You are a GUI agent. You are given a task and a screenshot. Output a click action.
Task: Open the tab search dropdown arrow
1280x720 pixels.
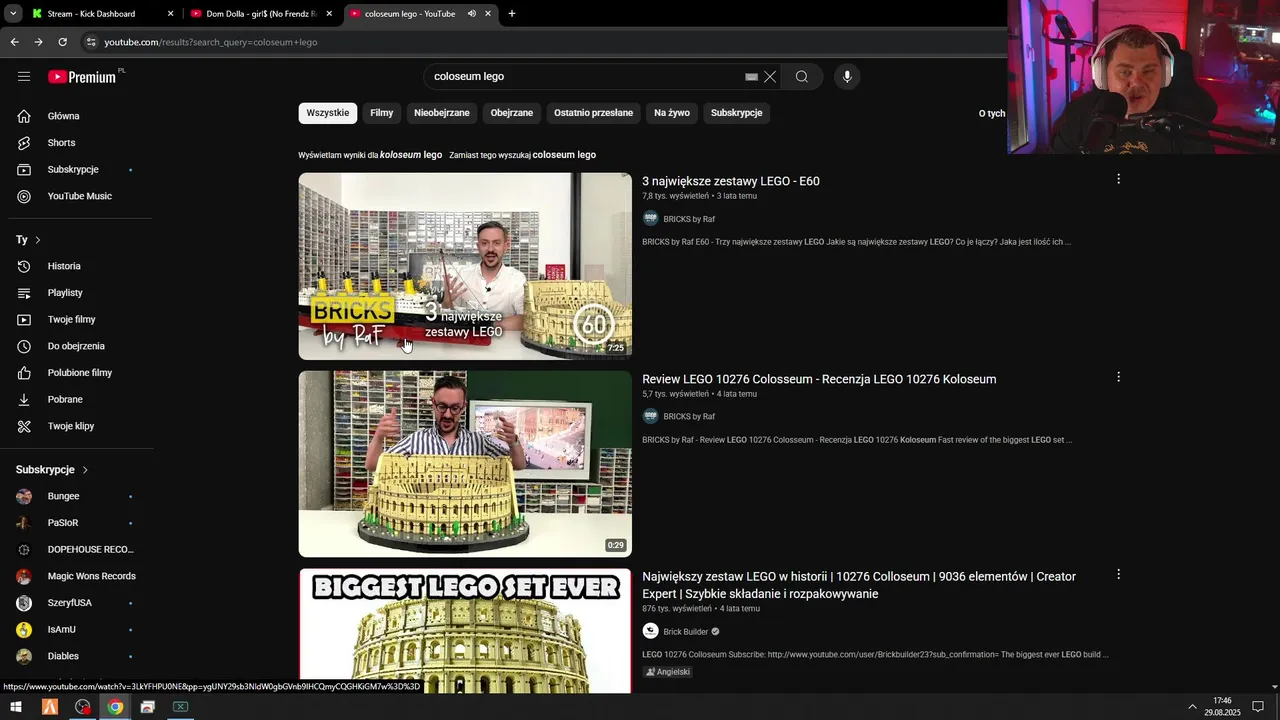[x=13, y=14]
